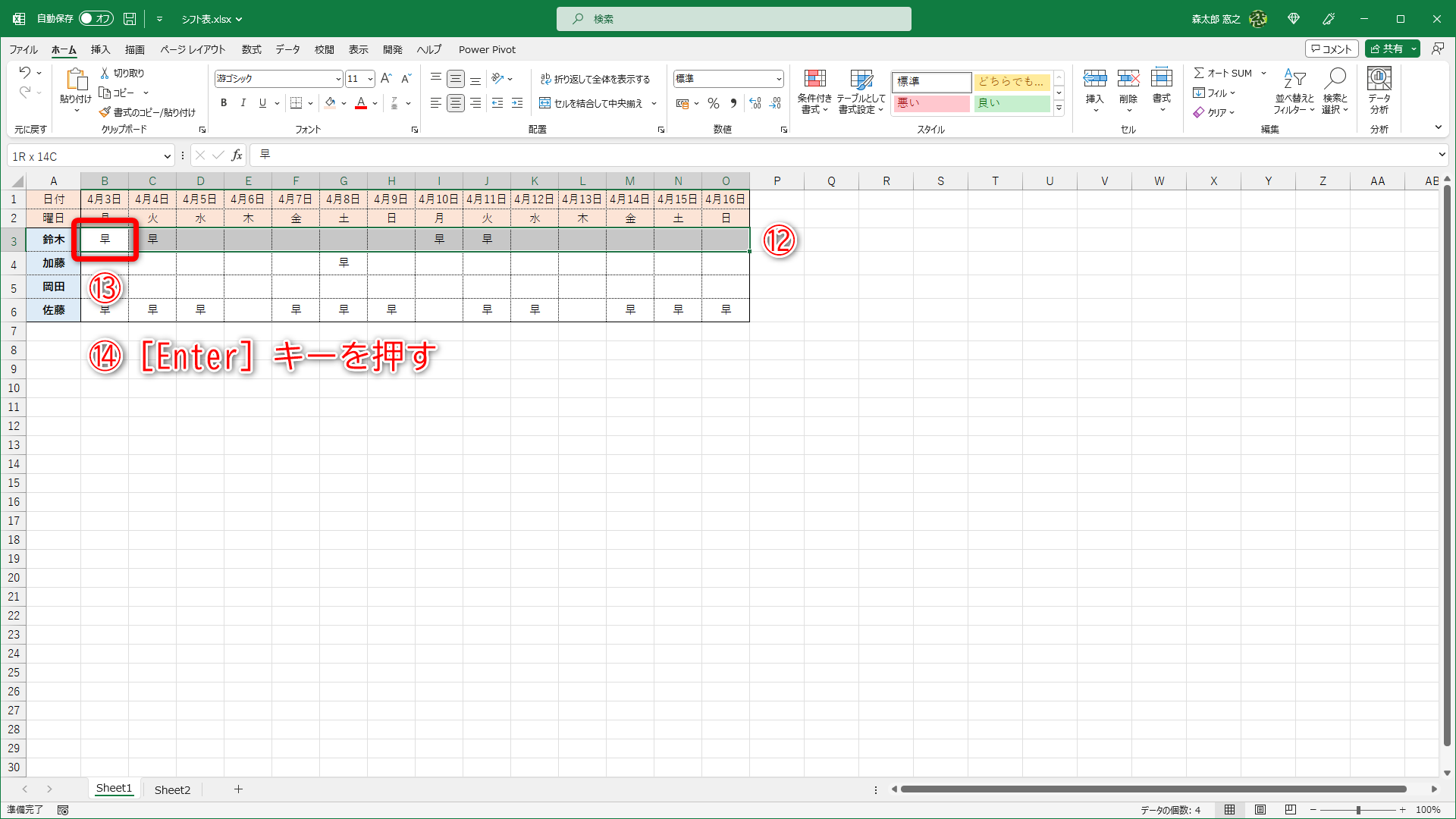Open the font name dropdown
This screenshot has width=1456, height=819.
coord(338,79)
